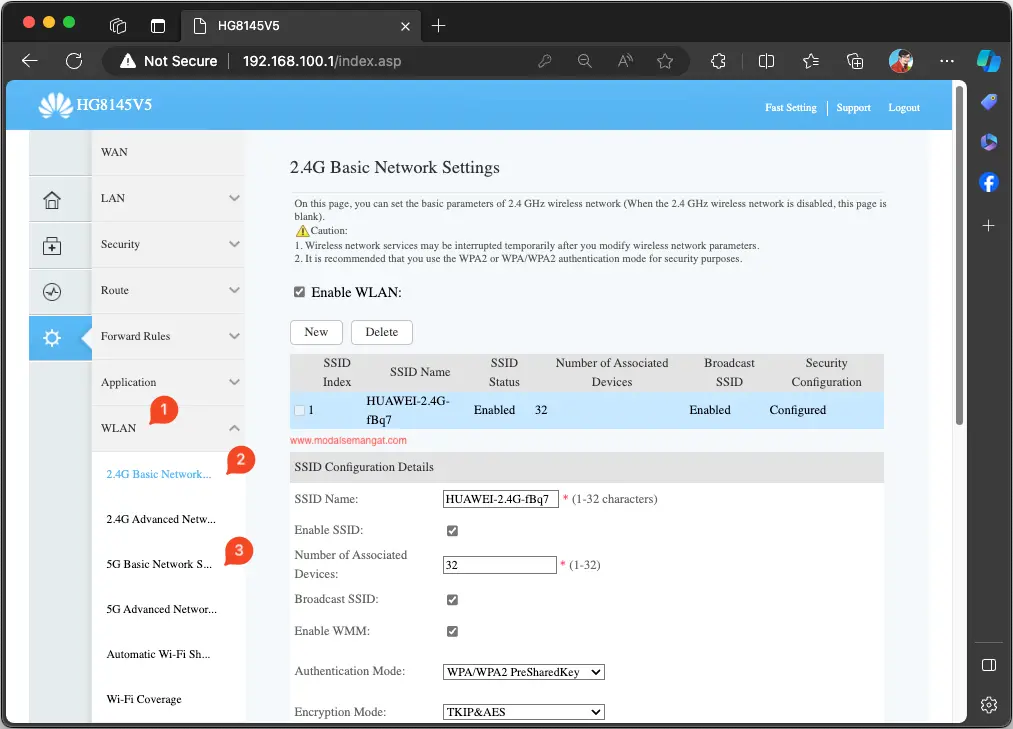Open the Encryption Mode dropdown
This screenshot has width=1013, height=729.
coord(523,712)
